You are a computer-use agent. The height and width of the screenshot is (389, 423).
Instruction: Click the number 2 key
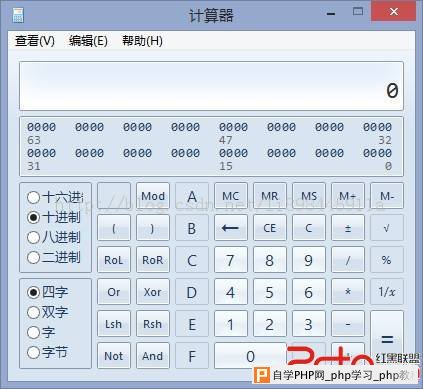click(270, 324)
